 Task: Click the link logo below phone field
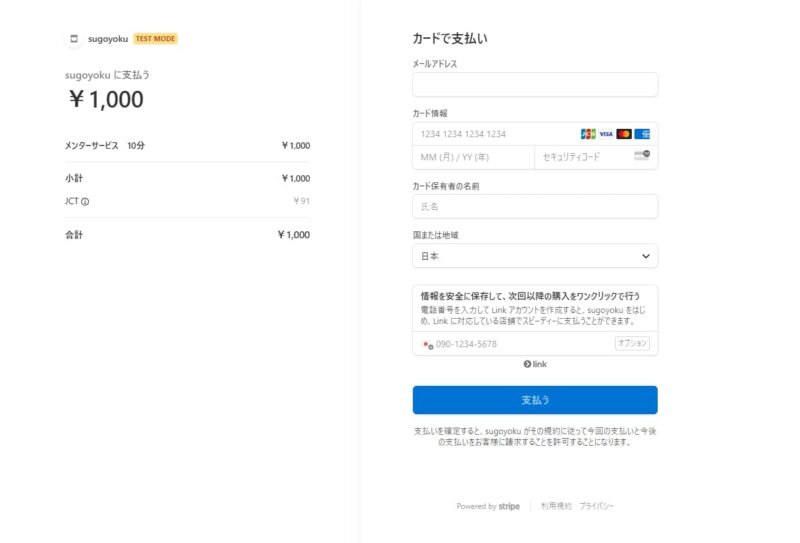(x=535, y=364)
